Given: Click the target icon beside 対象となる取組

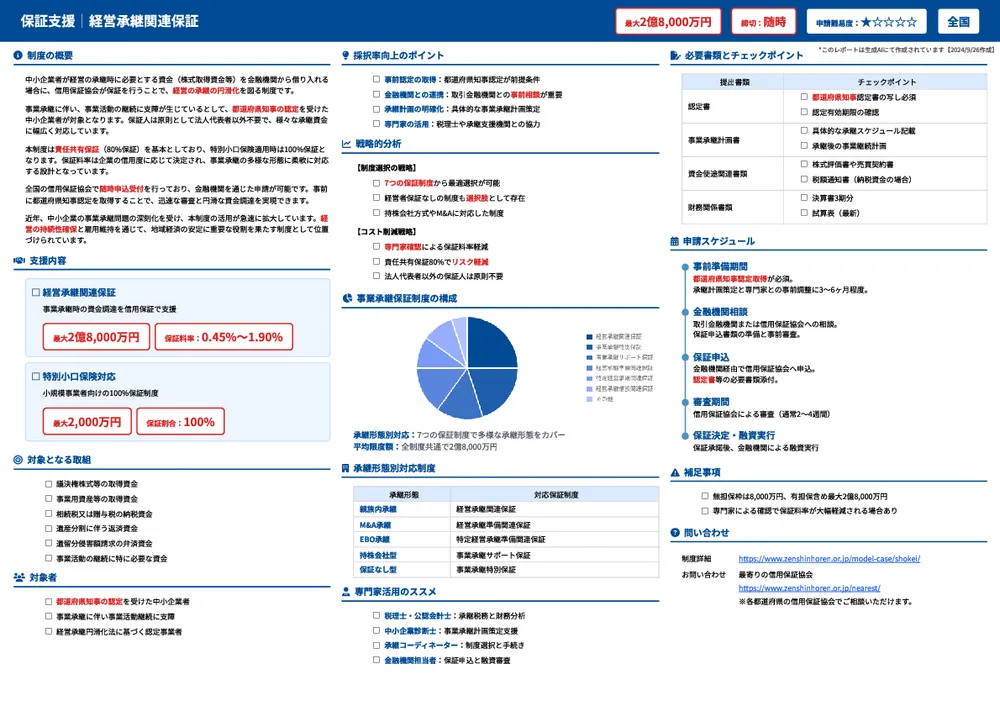Looking at the screenshot, I should [19, 460].
